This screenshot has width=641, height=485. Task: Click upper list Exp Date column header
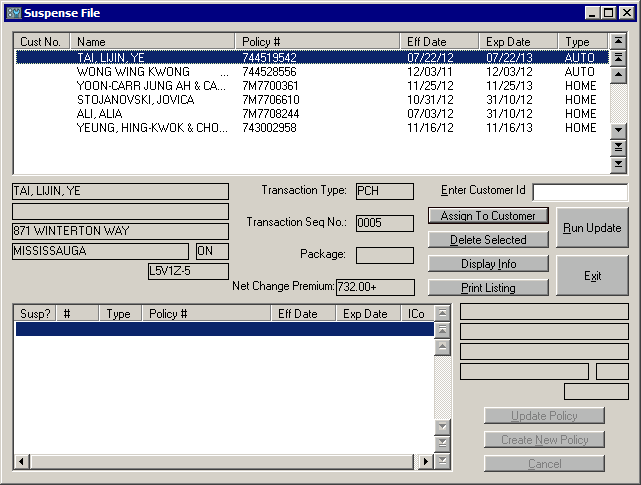point(518,42)
